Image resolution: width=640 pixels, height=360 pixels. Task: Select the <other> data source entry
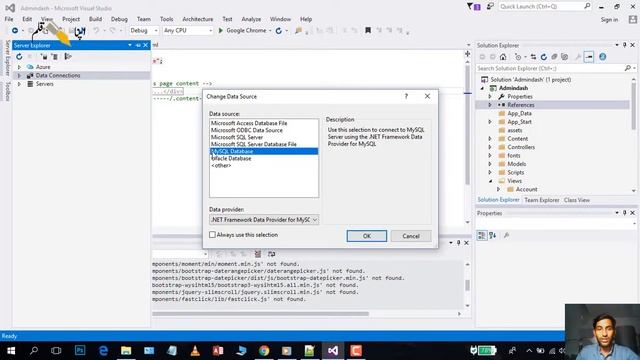(x=221, y=166)
